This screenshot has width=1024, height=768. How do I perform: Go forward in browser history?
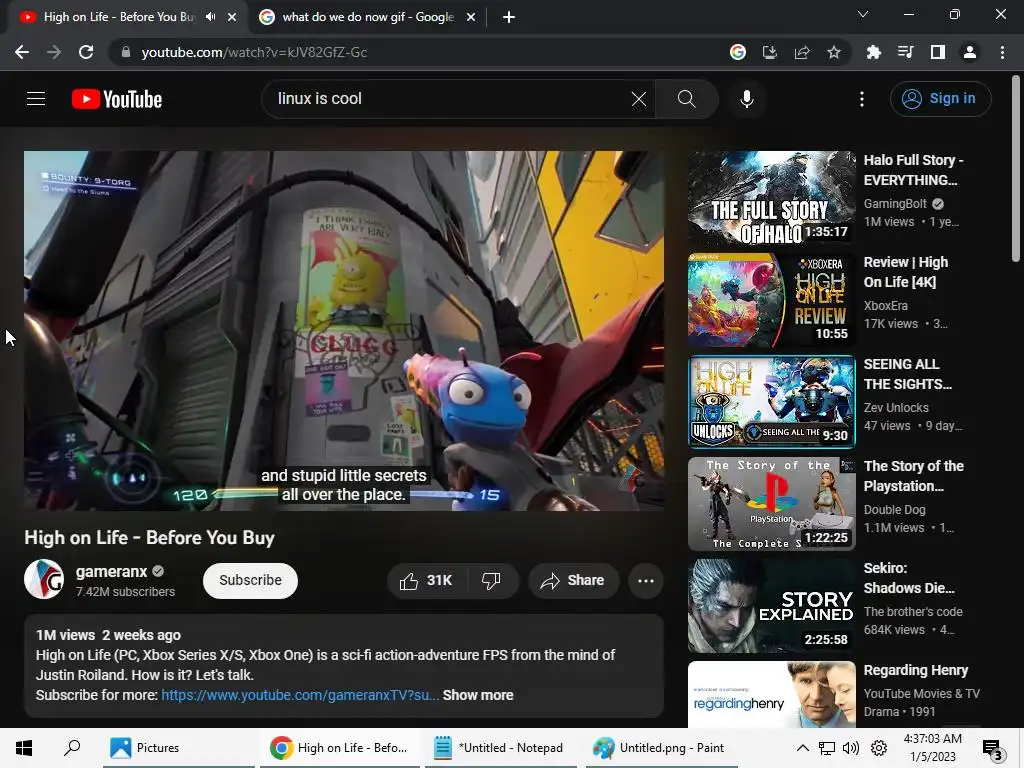pyautogui.click(x=54, y=52)
